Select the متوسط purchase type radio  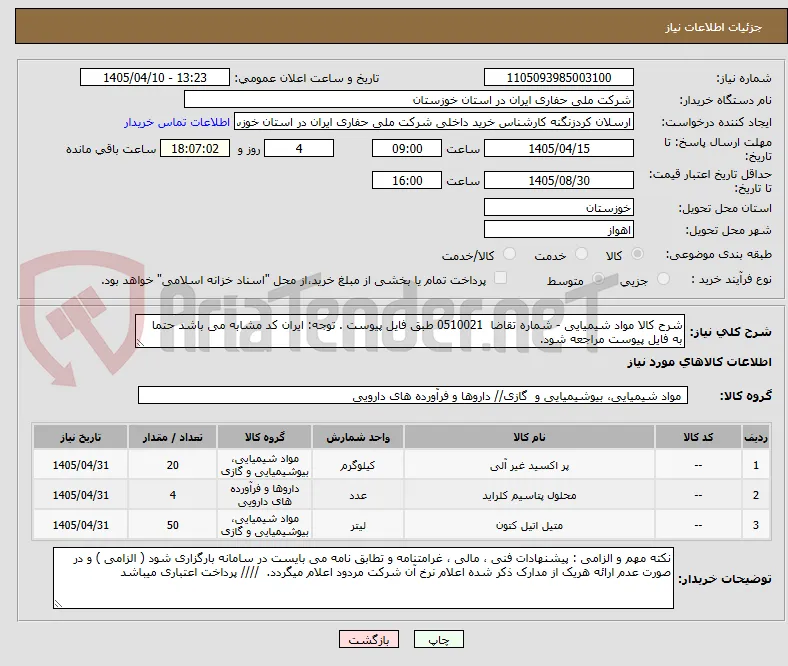coord(598,278)
